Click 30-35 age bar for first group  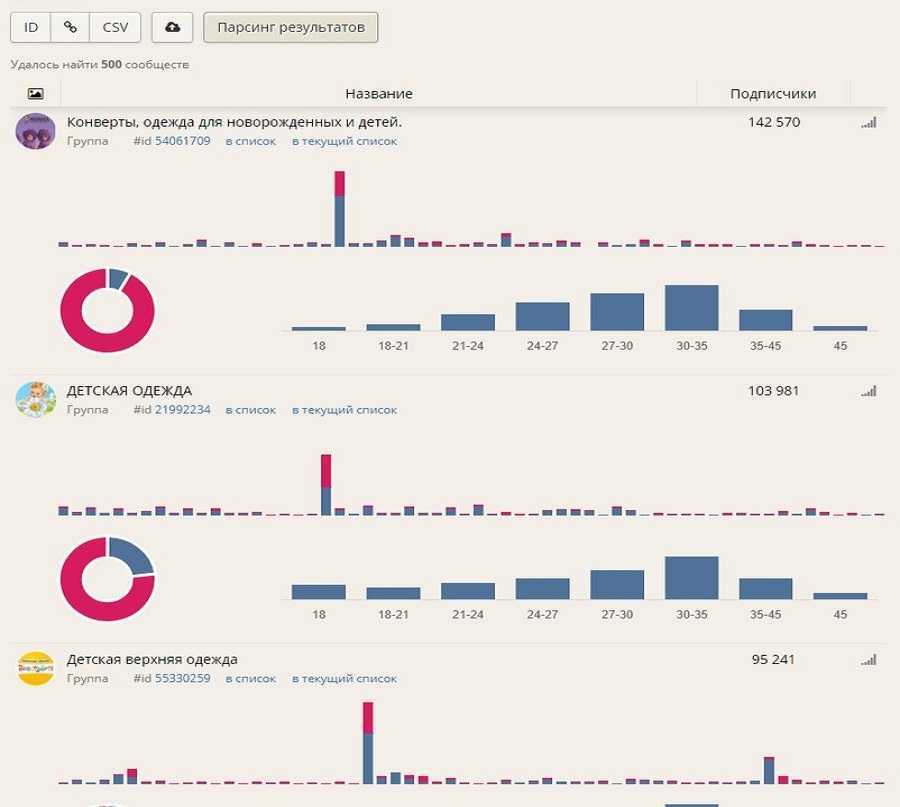pos(692,308)
